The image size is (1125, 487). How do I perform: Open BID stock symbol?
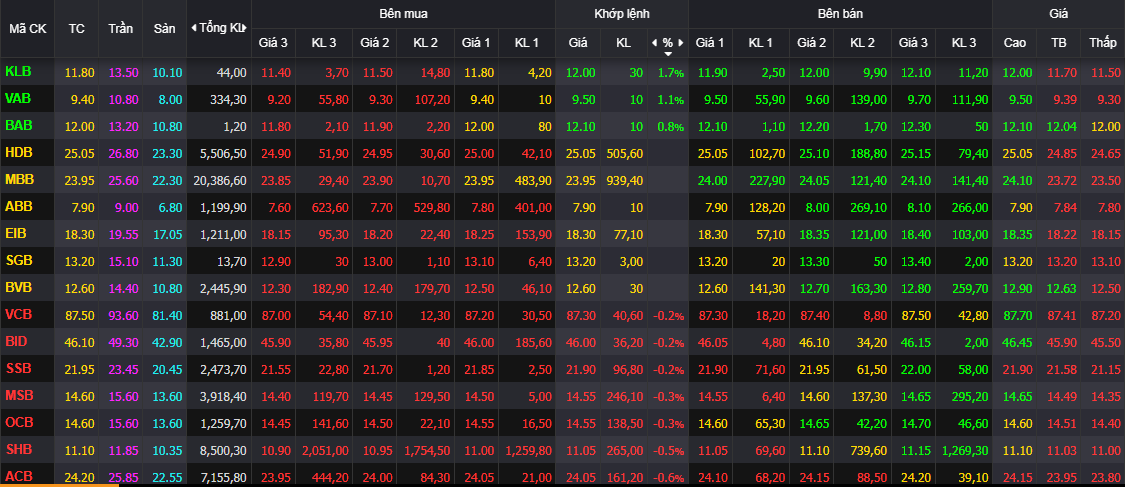(x=16, y=341)
